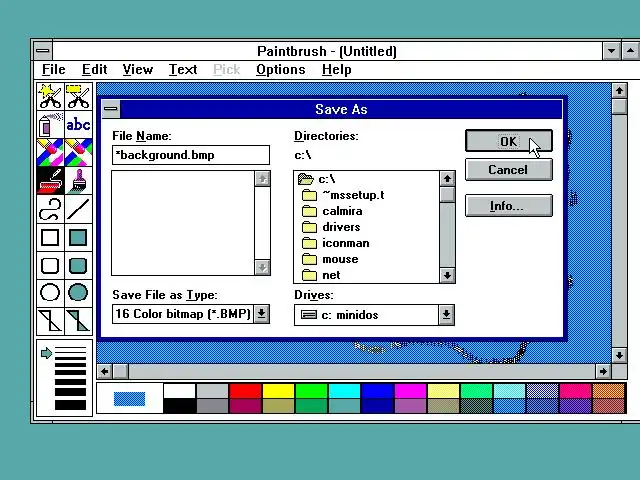Click the OK button

pyautogui.click(x=509, y=141)
